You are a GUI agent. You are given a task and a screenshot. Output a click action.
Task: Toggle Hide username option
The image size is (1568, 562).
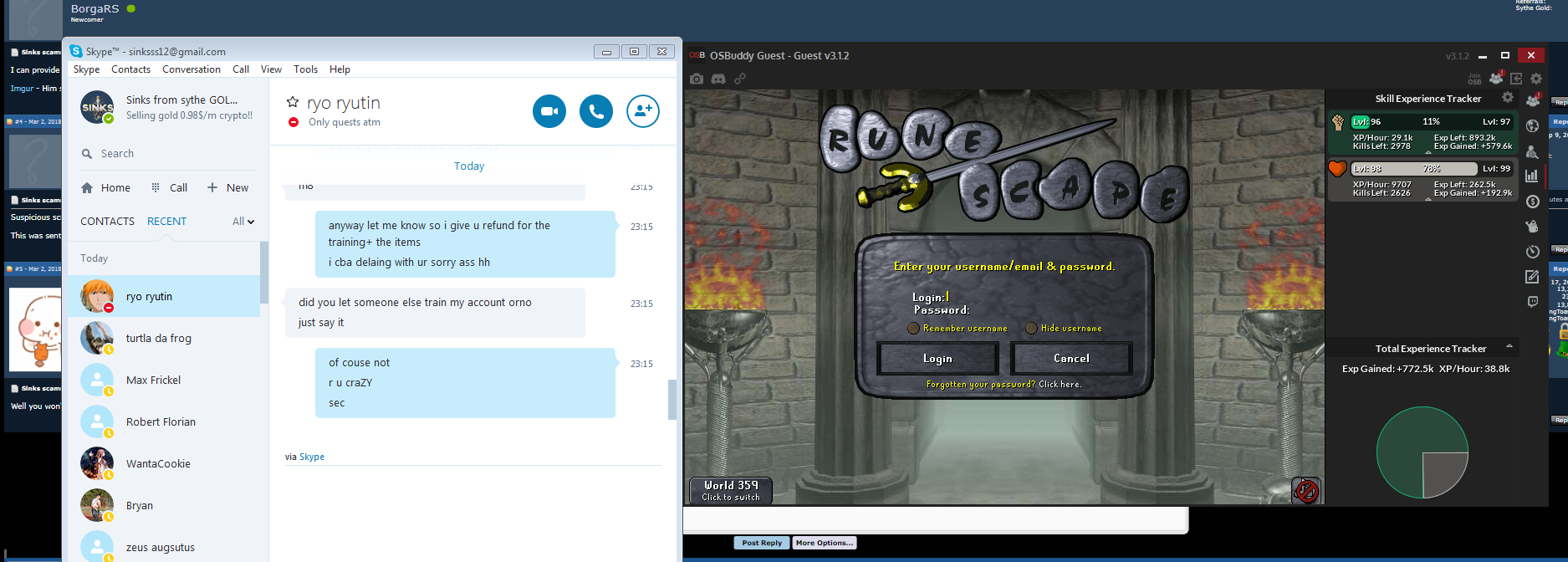click(x=1031, y=328)
